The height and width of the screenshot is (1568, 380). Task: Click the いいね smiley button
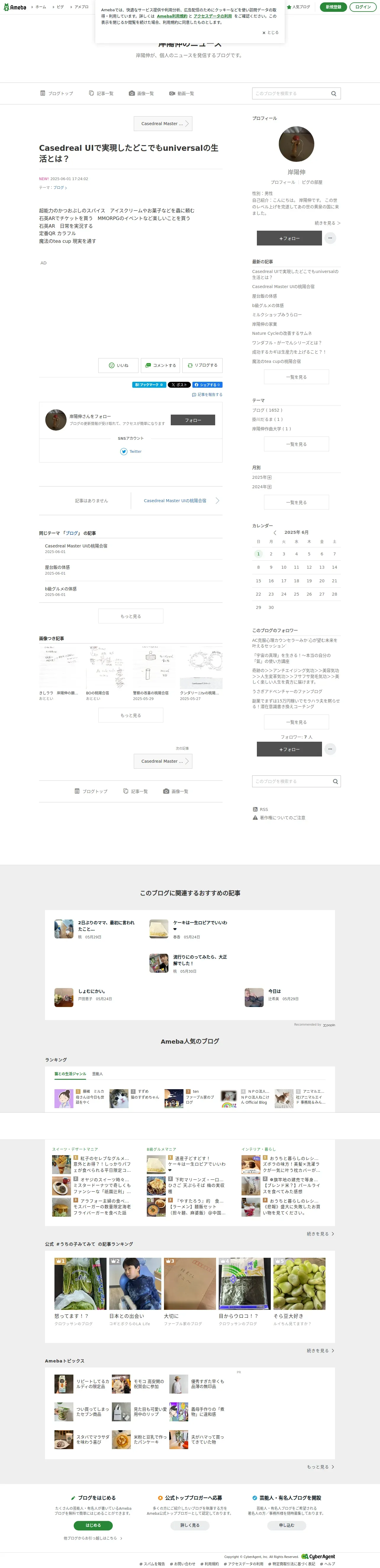[118, 365]
